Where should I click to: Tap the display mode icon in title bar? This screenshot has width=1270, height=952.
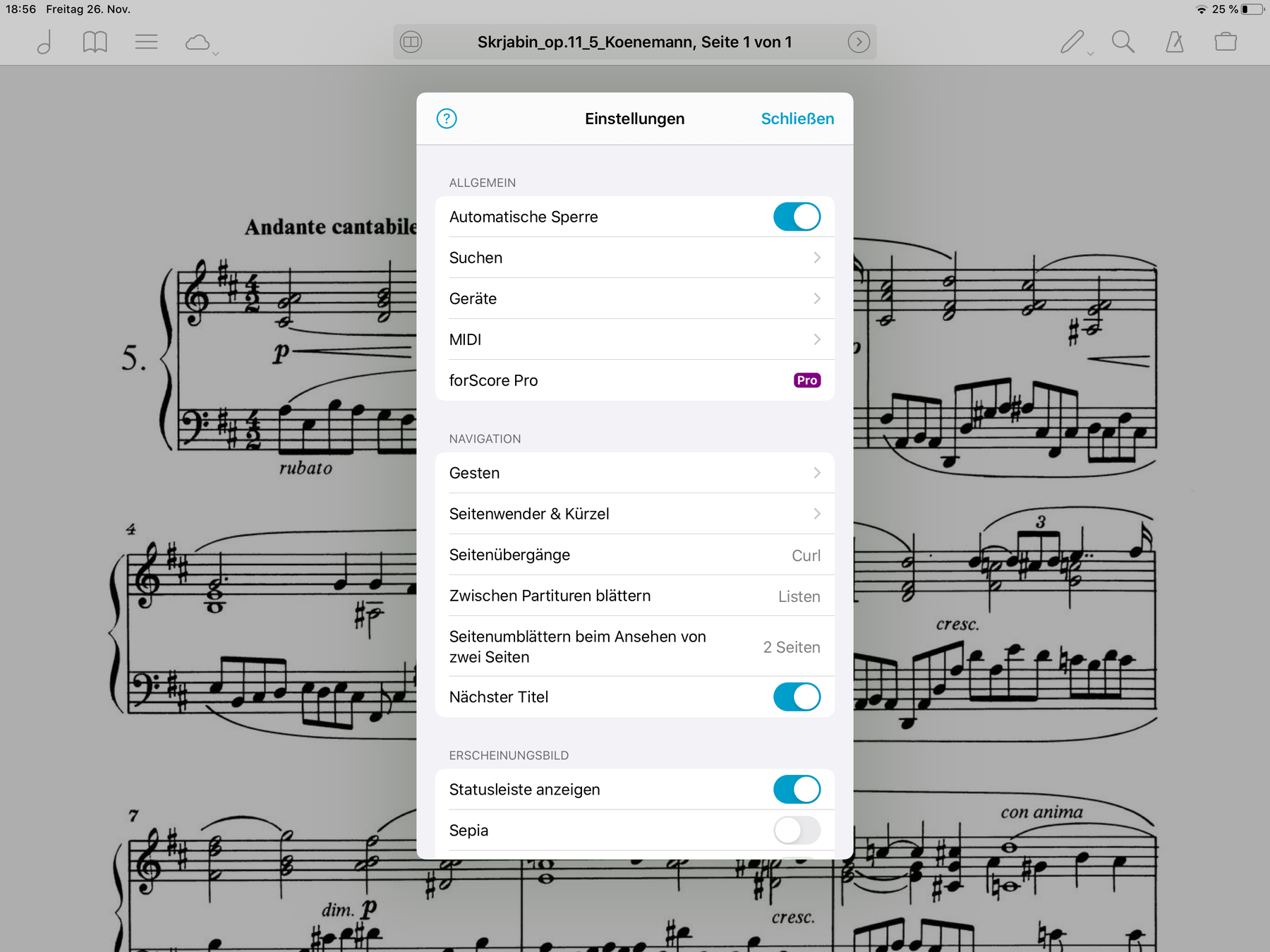tap(411, 42)
